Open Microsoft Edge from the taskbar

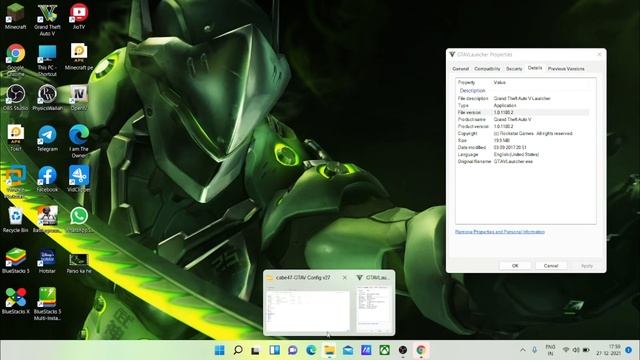[x=311, y=350]
